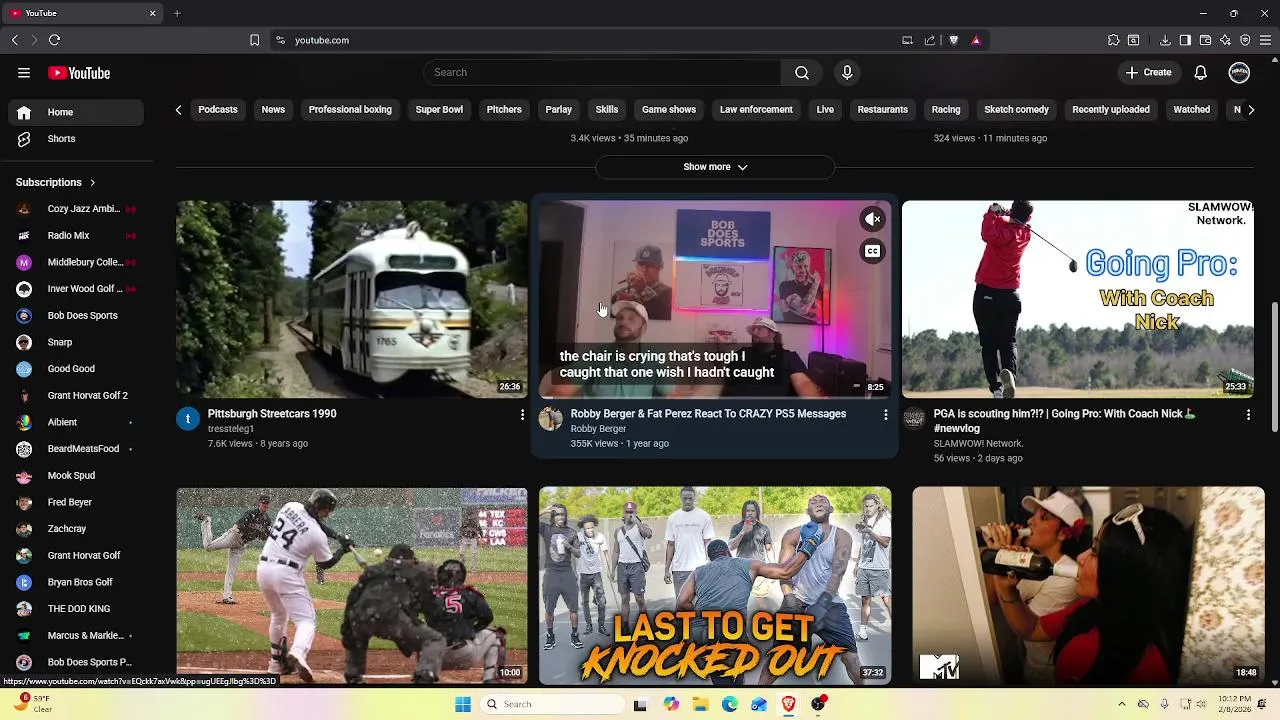Unmute the Robby Berger preview video
The width and height of the screenshot is (1280, 720).
pos(873,219)
